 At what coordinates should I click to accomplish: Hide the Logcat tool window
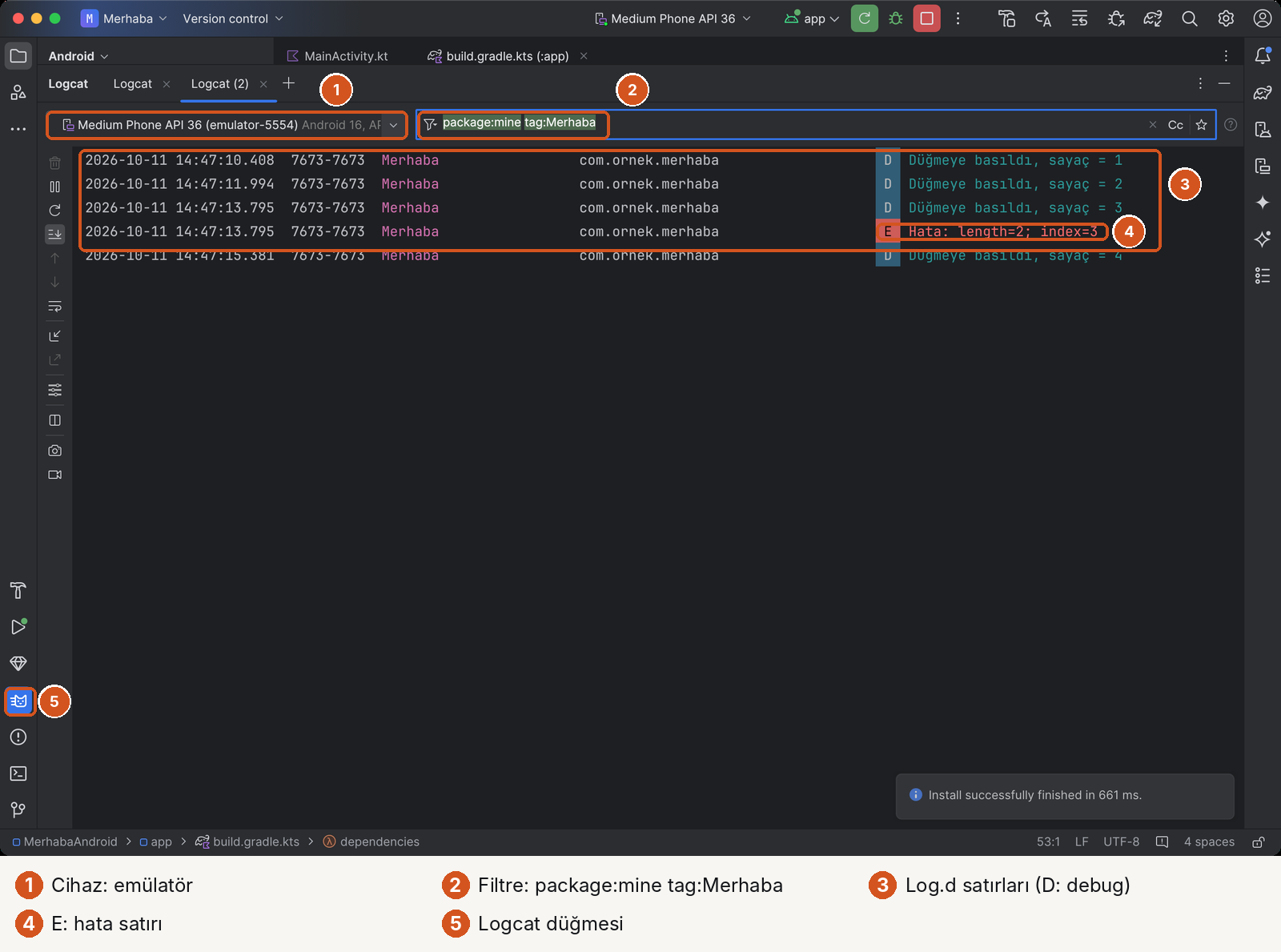(x=1224, y=83)
